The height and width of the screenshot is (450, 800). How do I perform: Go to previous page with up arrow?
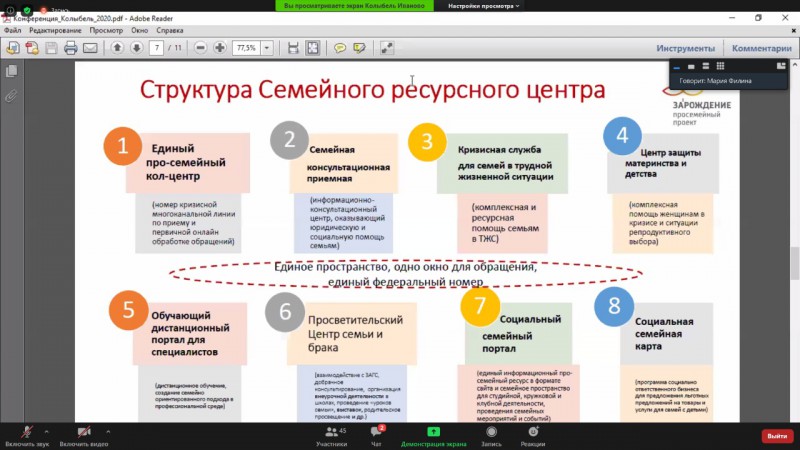click(x=117, y=47)
